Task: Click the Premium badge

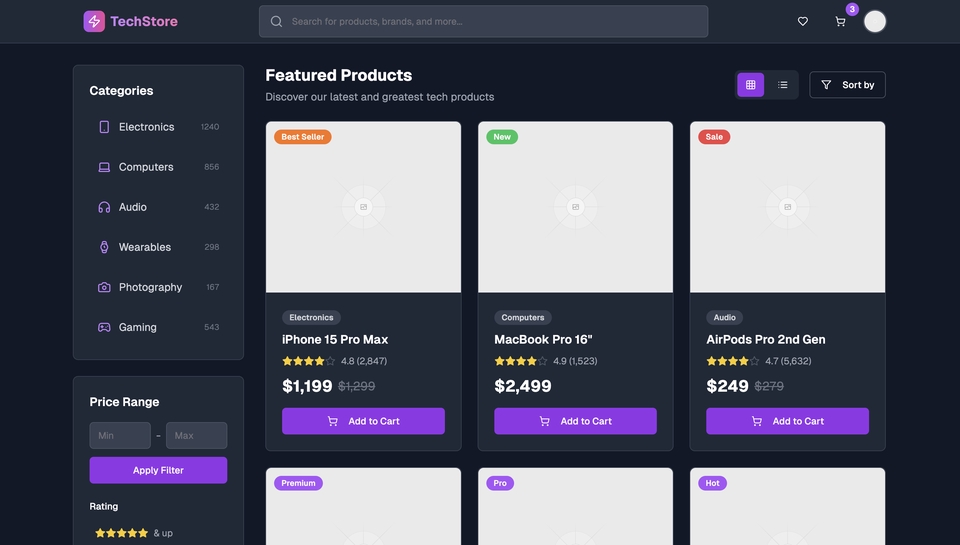Action: coord(298,483)
